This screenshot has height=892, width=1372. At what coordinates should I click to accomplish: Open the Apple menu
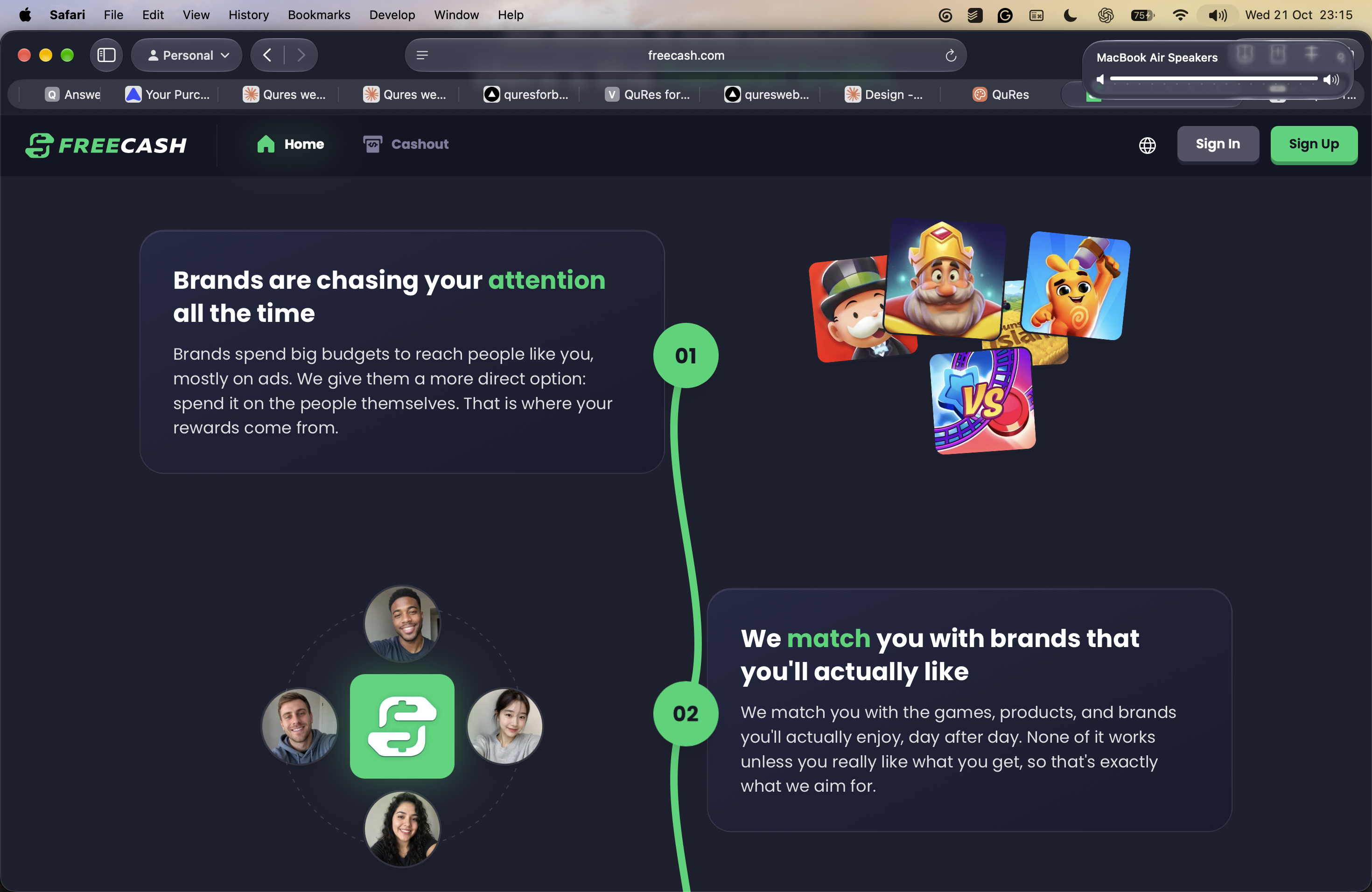click(x=25, y=15)
